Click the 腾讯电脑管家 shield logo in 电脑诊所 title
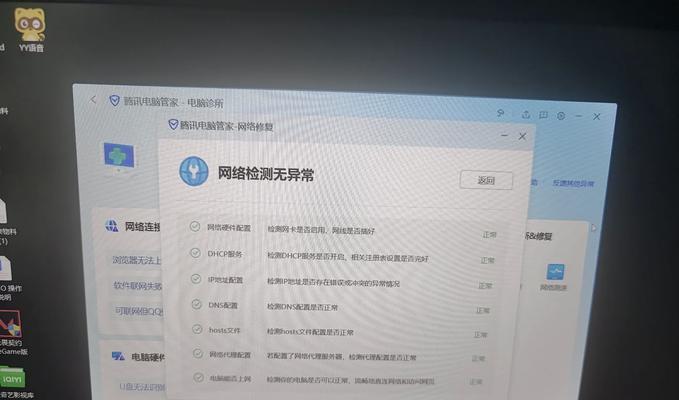Viewport: 679px width, 400px height. (114, 101)
